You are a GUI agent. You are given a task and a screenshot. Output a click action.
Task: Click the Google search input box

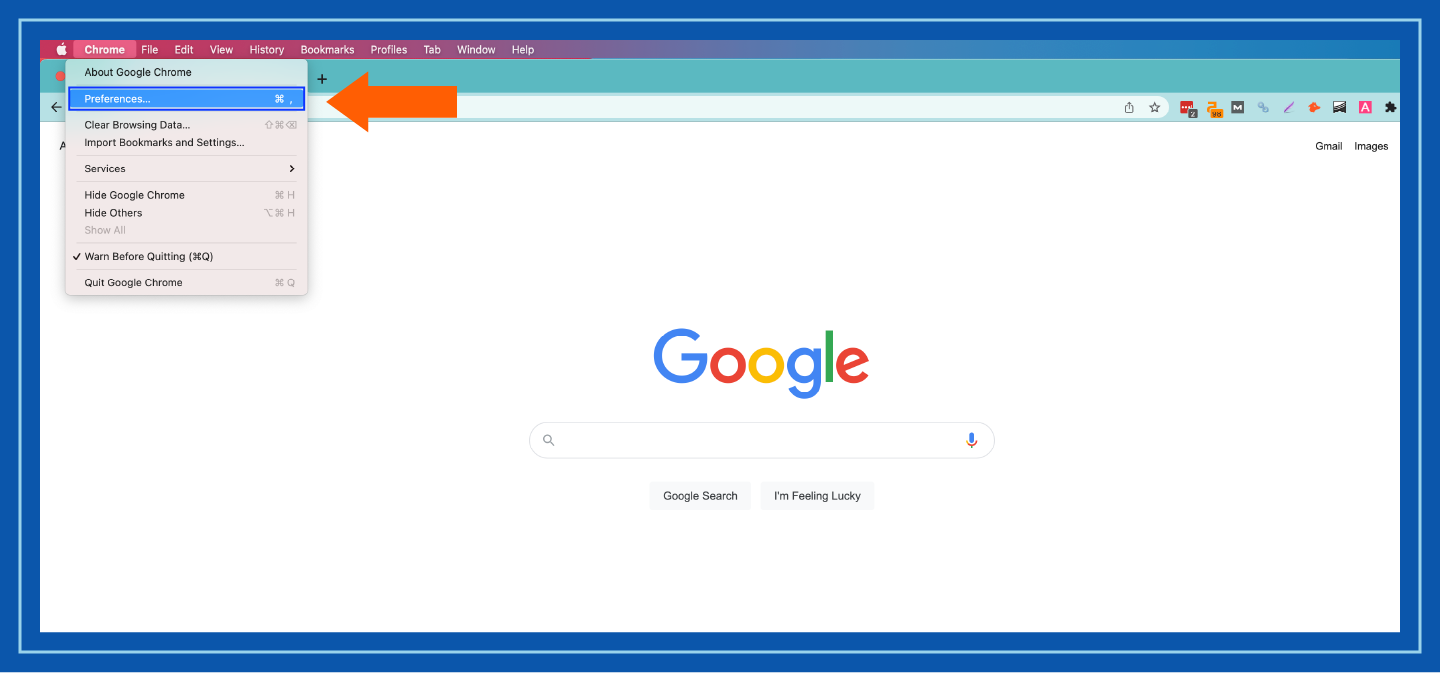(761, 440)
